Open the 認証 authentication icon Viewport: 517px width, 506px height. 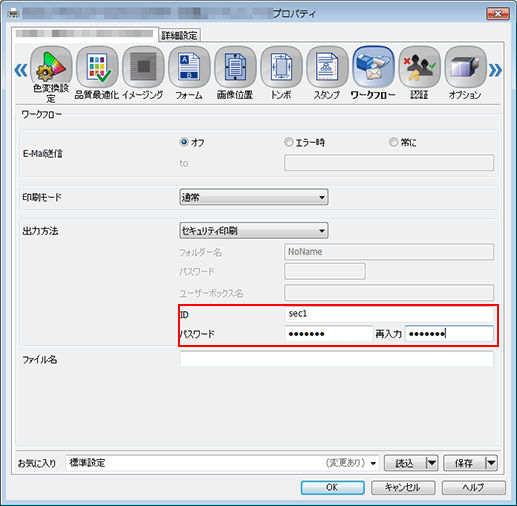[x=419, y=68]
